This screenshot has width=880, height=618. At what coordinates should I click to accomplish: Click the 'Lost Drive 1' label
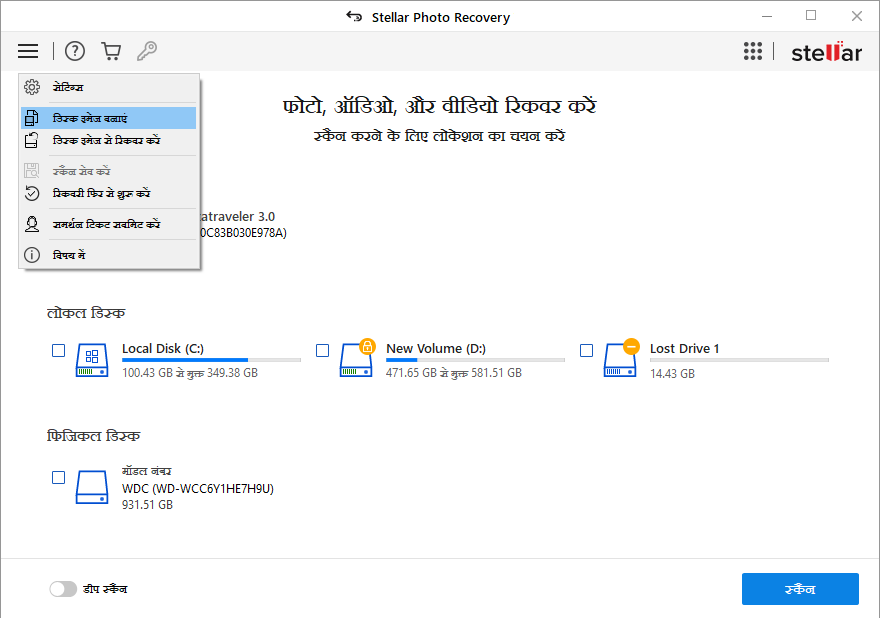(x=684, y=349)
